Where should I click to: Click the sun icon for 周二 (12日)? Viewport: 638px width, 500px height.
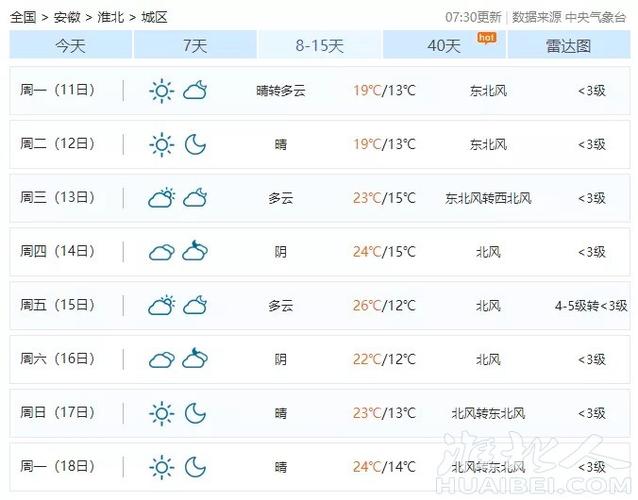(162, 144)
